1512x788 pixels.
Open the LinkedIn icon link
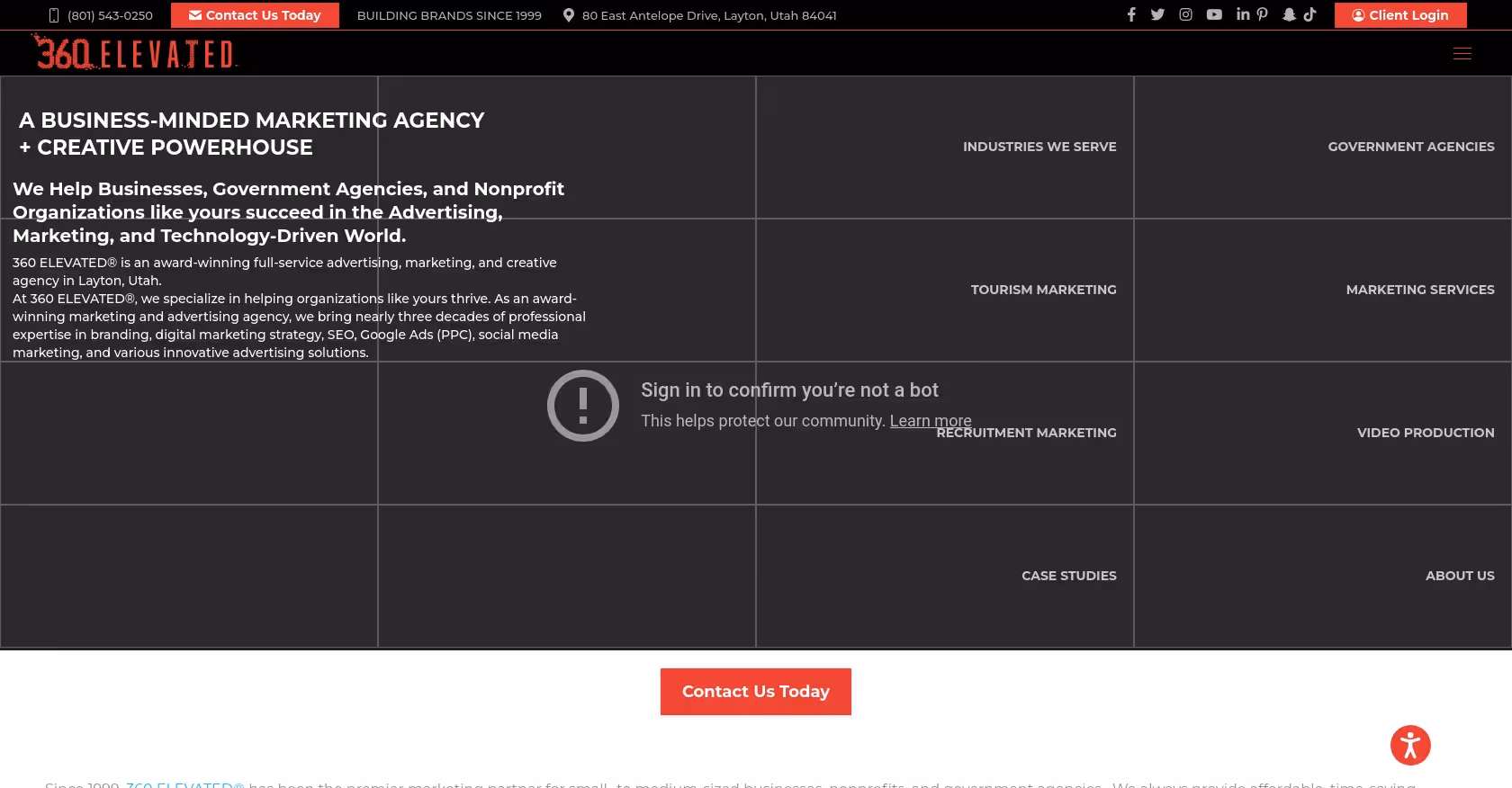[x=1243, y=14]
